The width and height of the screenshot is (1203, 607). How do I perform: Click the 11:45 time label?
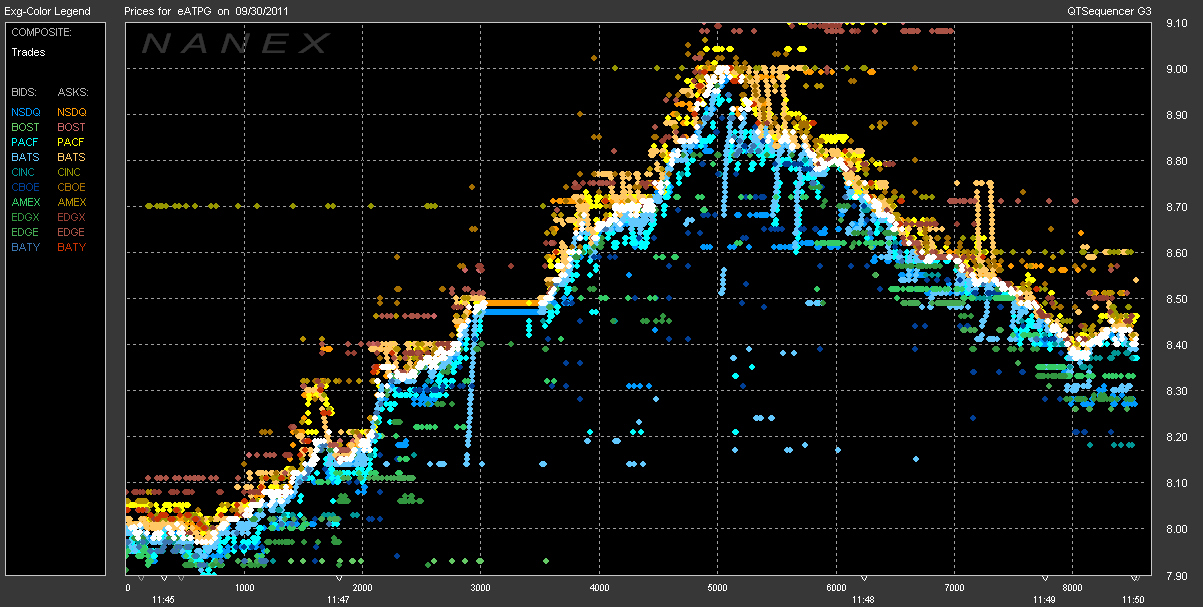pos(163,600)
